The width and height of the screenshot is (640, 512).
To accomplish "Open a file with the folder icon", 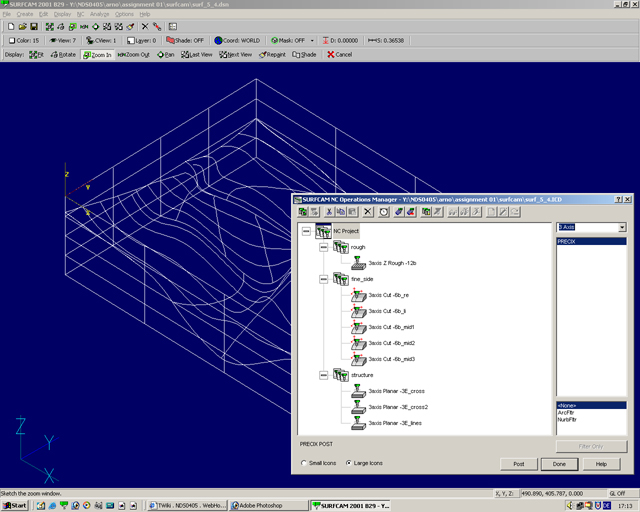I will (22, 27).
